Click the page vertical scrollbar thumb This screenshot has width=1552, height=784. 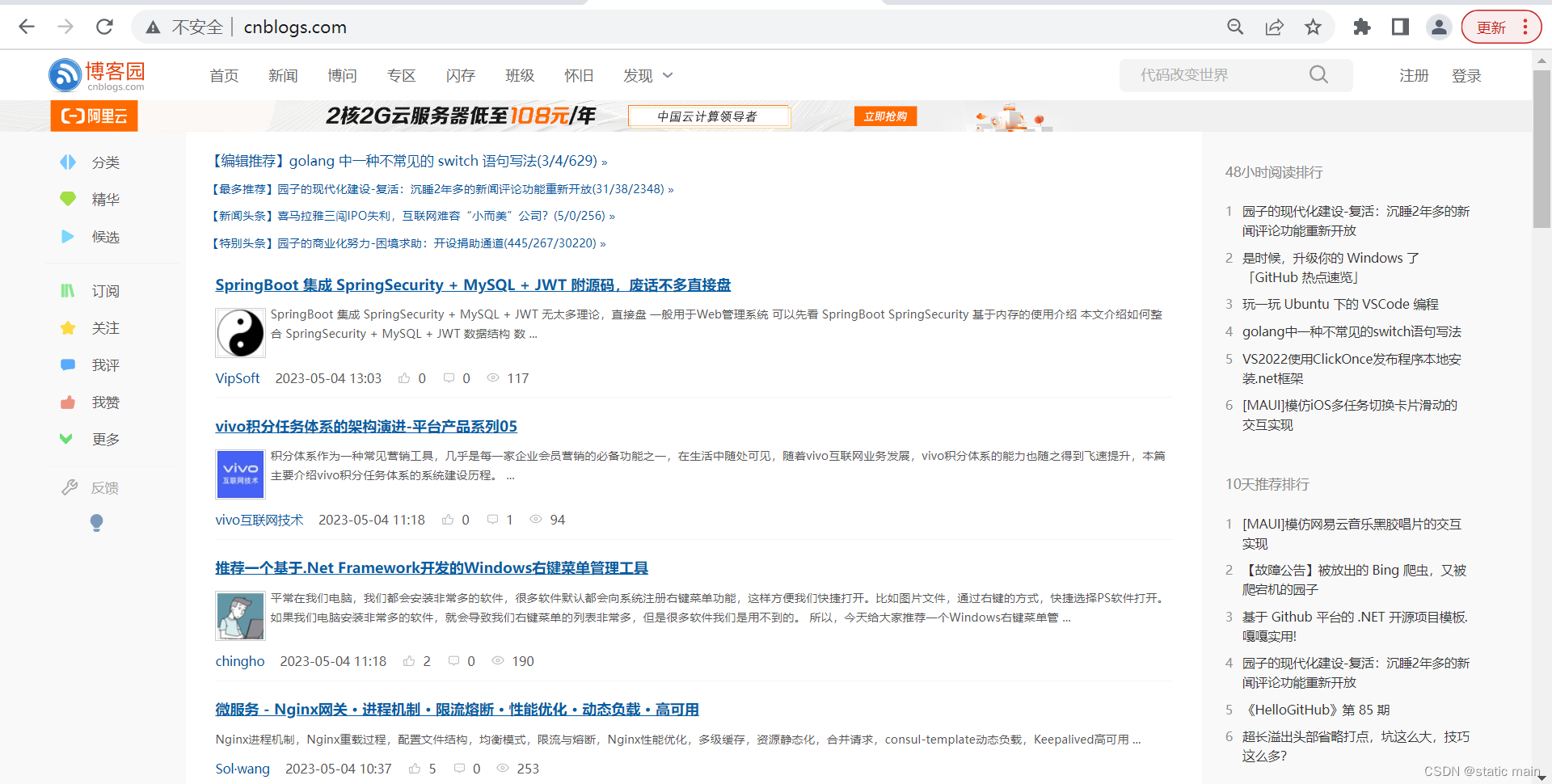[1542, 149]
